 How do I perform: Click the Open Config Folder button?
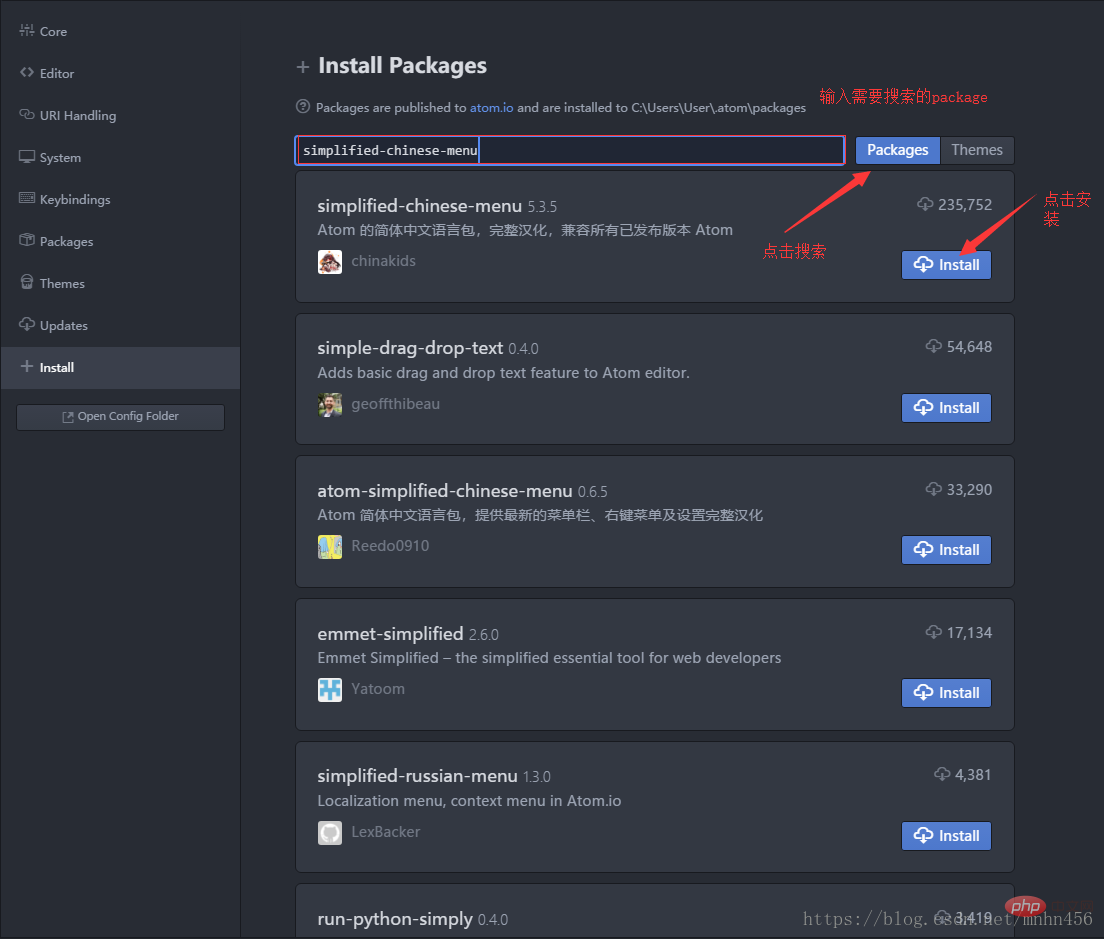[120, 417]
